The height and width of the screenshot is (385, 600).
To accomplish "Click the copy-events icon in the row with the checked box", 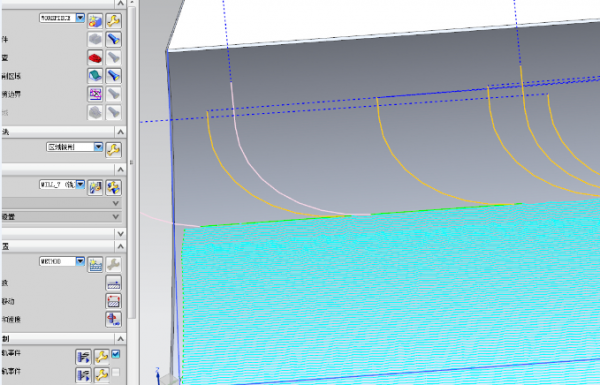I will pyautogui.click(x=83, y=357).
